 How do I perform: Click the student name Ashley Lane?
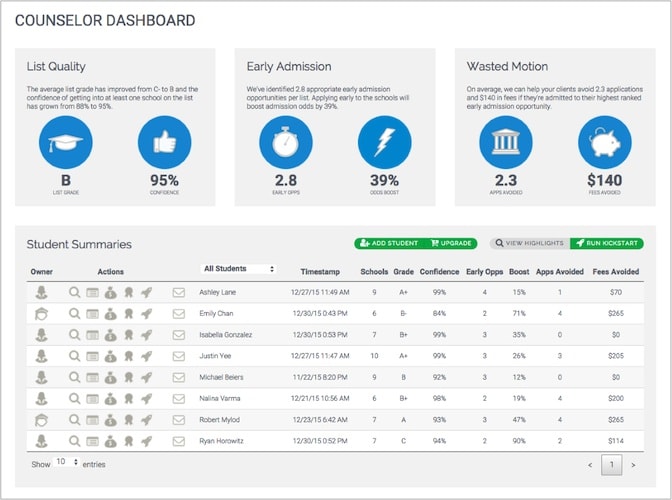point(217,292)
